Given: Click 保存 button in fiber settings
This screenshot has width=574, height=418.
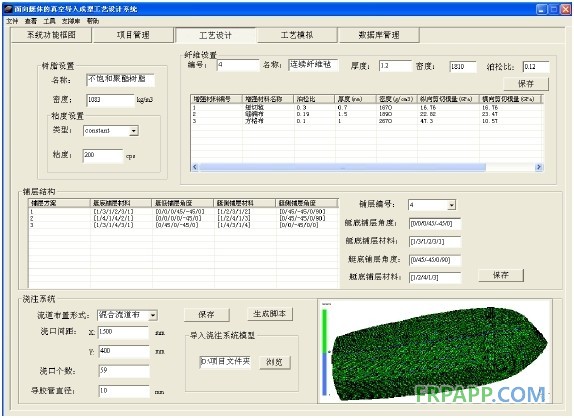Looking at the screenshot, I should pyautogui.click(x=526, y=84).
